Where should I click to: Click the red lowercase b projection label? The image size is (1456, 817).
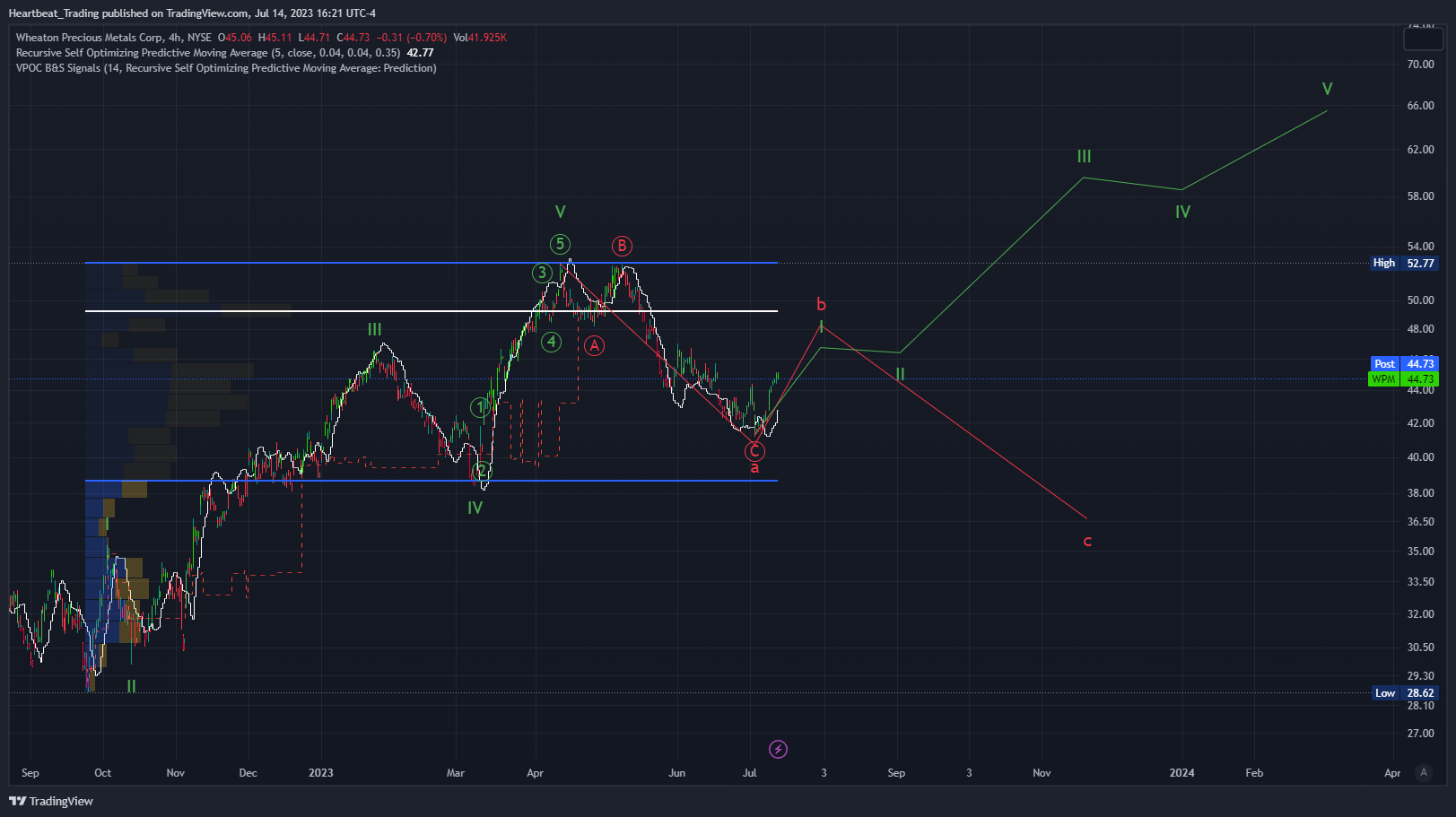[821, 305]
